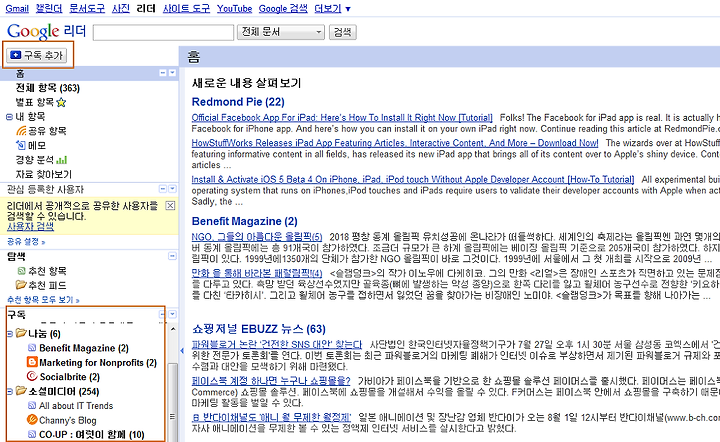Select 전체 항목 (363) in sidebar
720x442 pixels.
click(x=47, y=88)
